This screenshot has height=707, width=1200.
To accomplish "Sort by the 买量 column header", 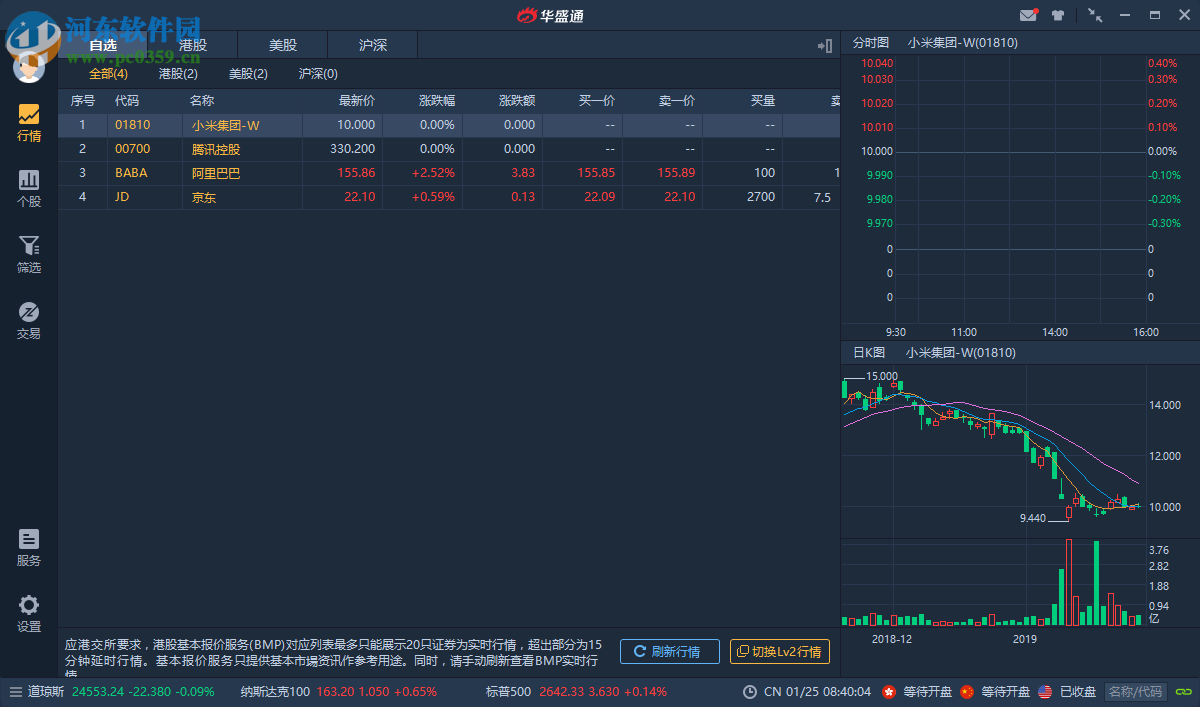I will [x=763, y=101].
